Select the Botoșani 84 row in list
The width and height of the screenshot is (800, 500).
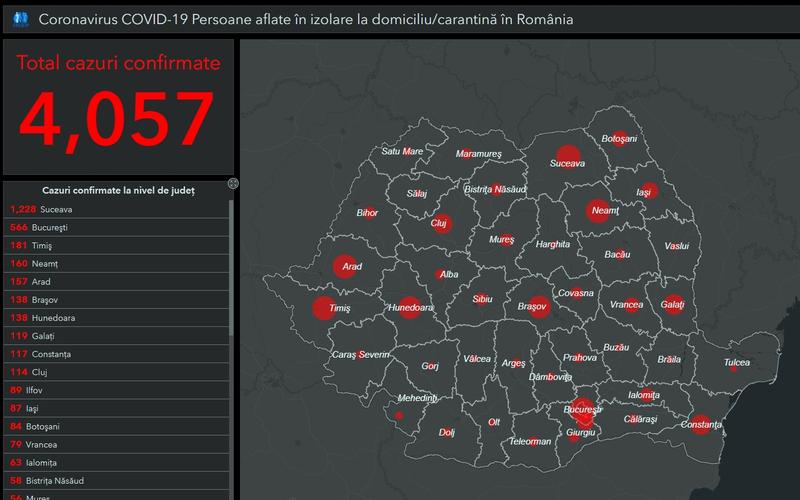point(116,427)
